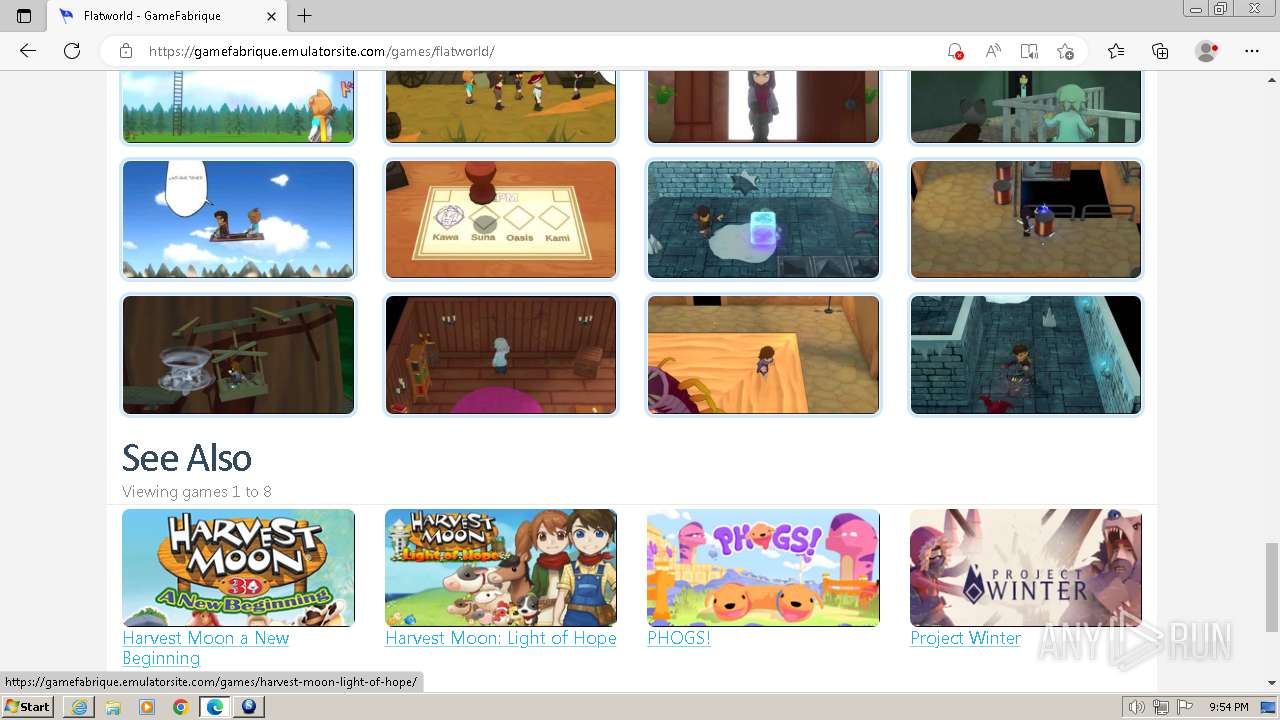1280x720 pixels.
Task: Refresh the current page
Action: pyautogui.click(x=72, y=51)
